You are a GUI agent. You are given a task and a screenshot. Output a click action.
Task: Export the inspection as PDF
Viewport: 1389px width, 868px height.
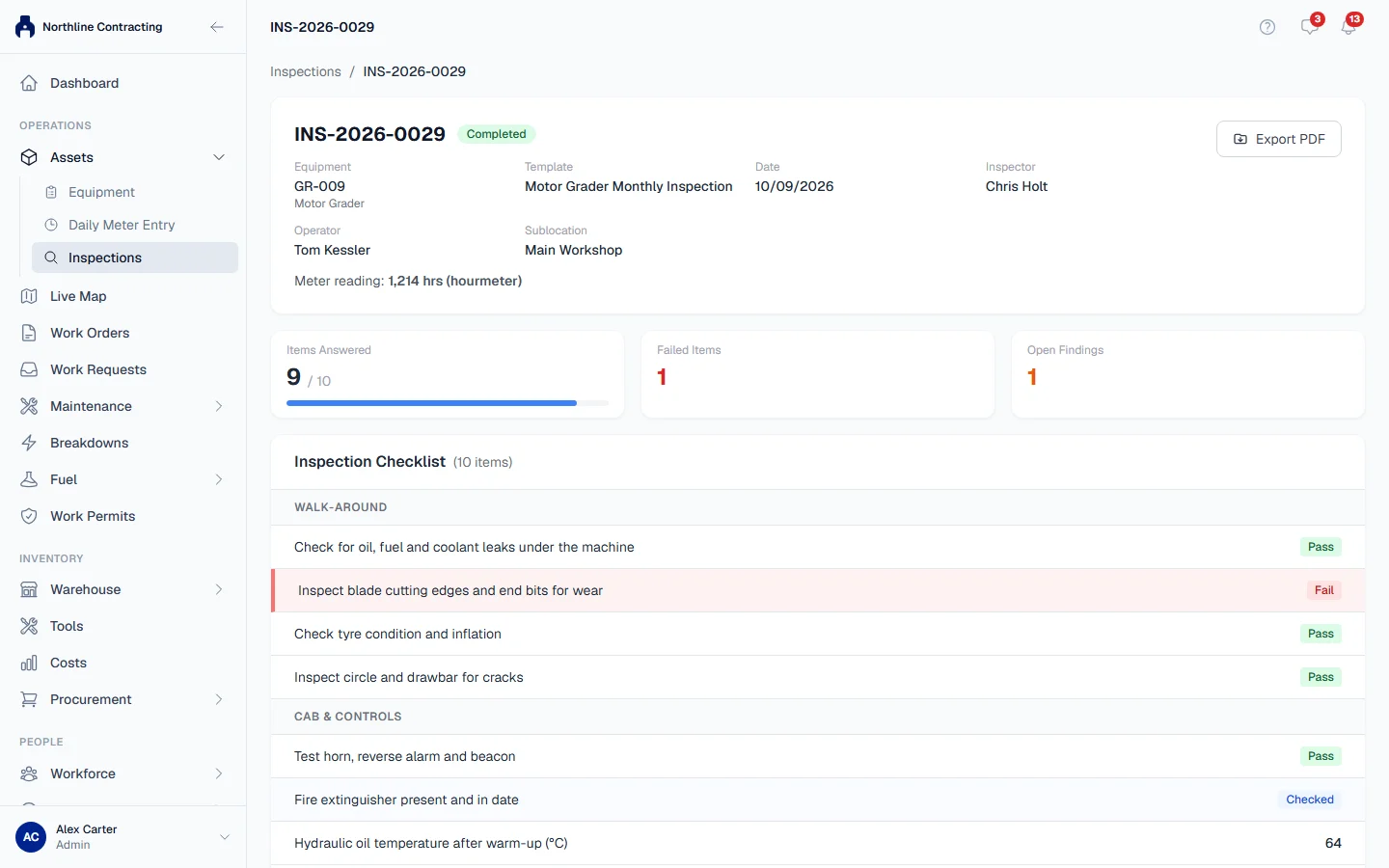[x=1279, y=139]
